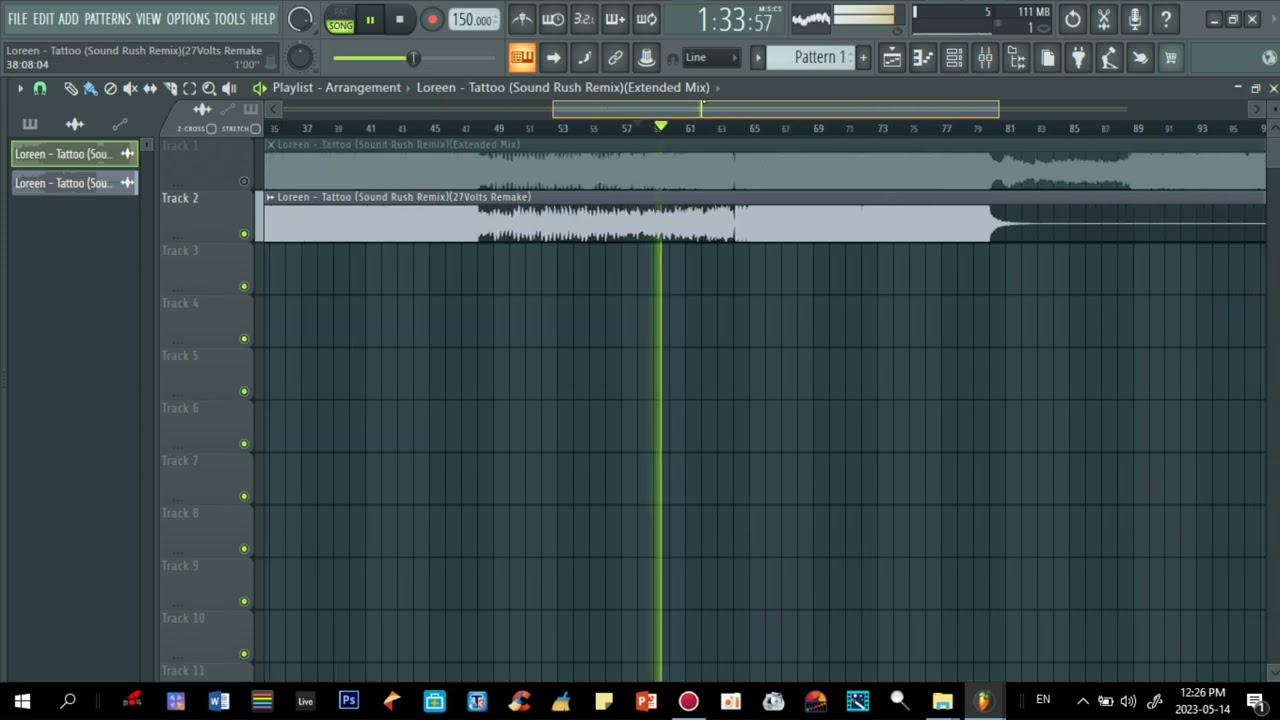
Task: Select the draw pencil tool
Action: pos(70,89)
